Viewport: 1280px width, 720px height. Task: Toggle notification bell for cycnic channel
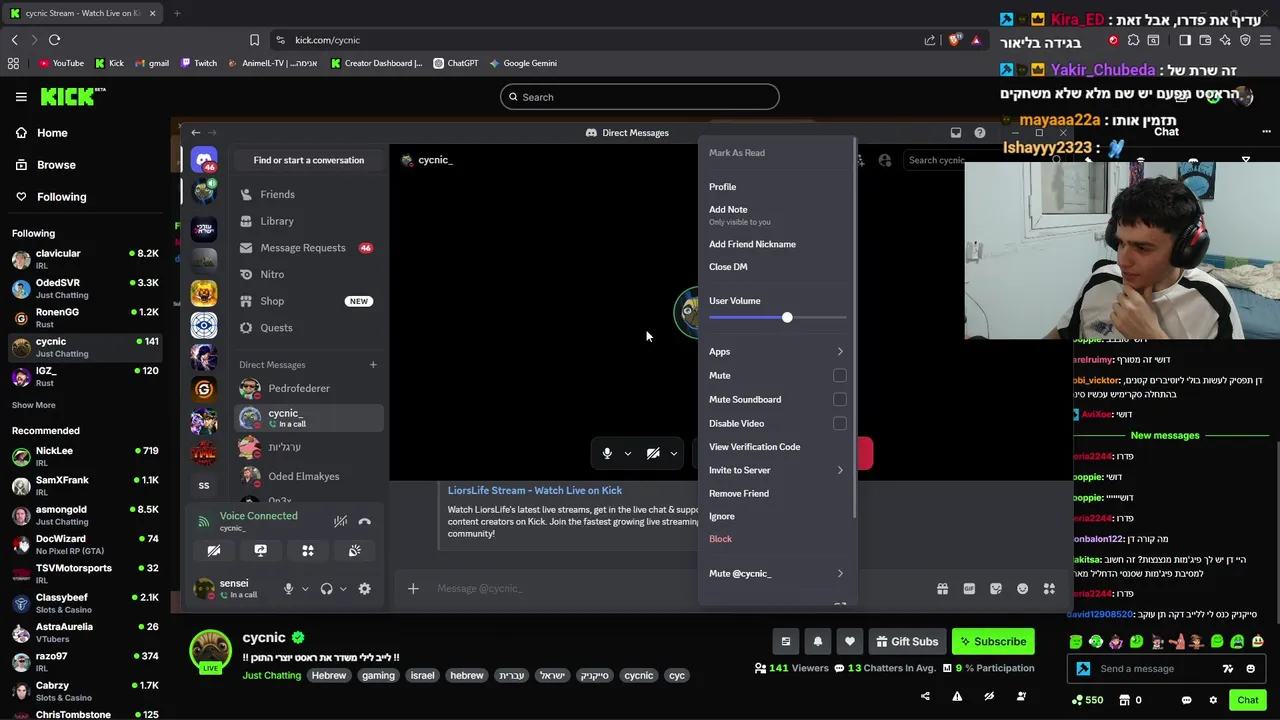click(818, 642)
